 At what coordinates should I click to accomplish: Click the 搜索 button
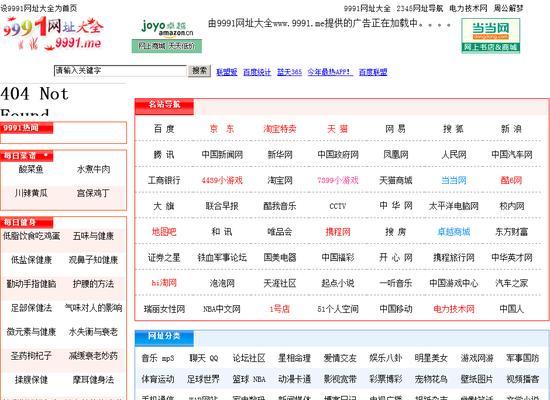[x=199, y=71]
